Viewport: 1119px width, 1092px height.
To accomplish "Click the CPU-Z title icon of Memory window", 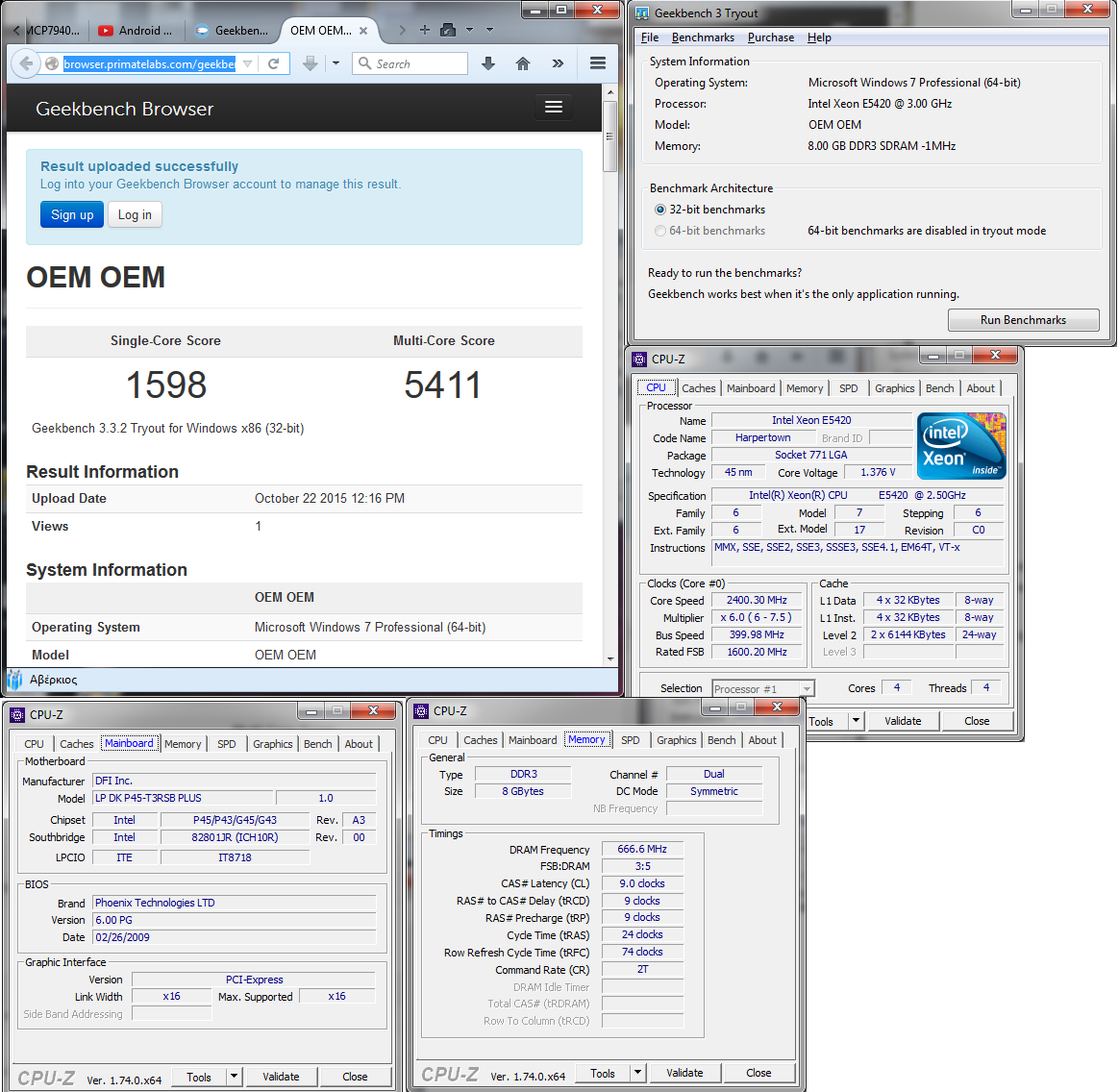I will 422,711.
